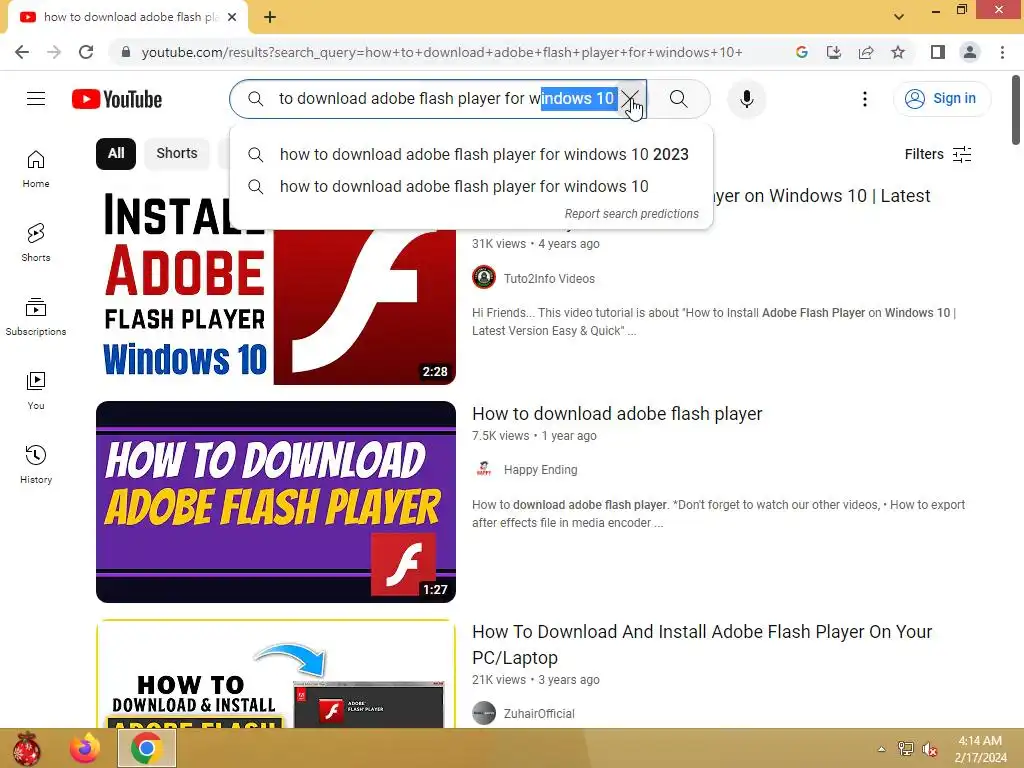
Task: Toggle the Chrome side panel
Action: click(938, 52)
